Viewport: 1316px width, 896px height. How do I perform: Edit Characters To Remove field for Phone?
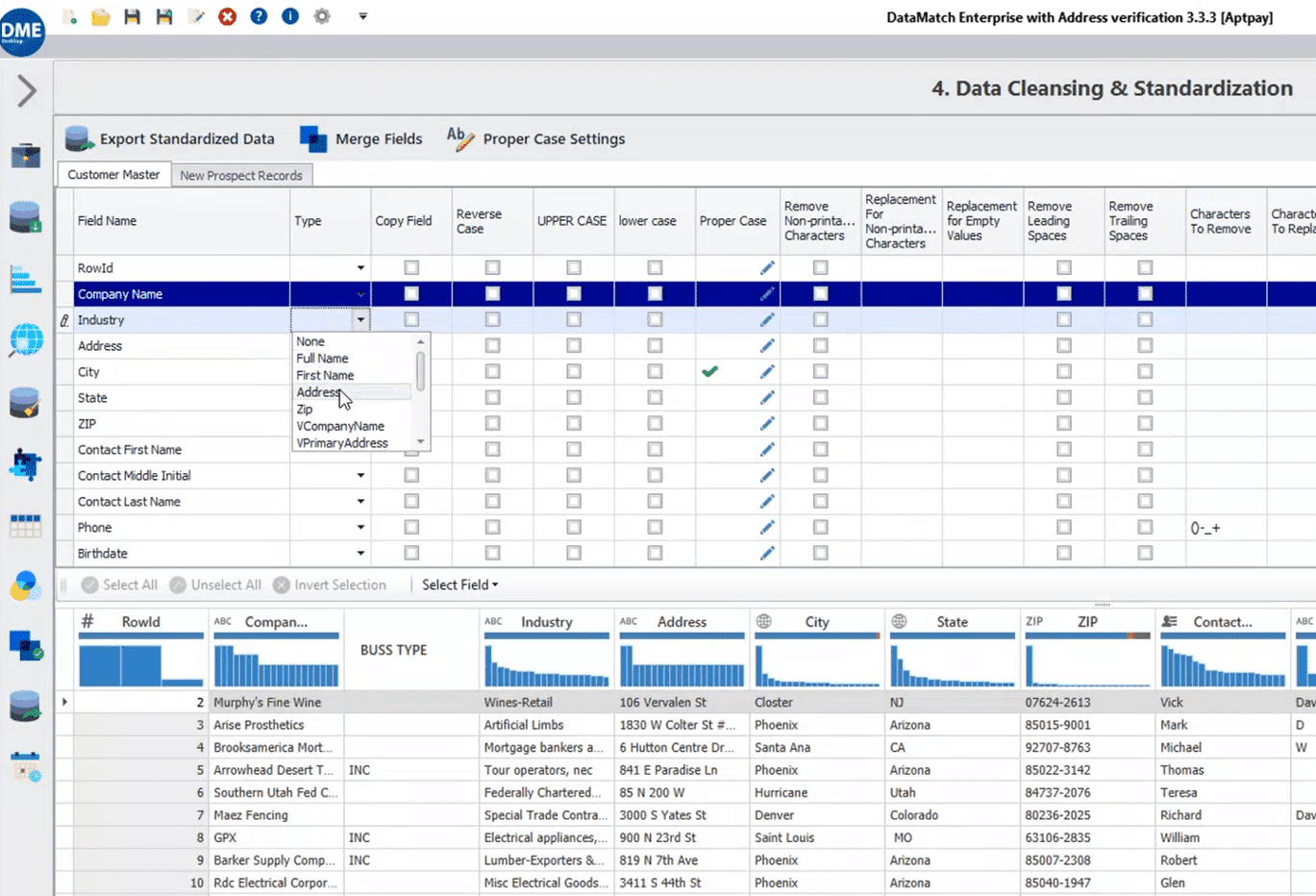pyautogui.click(x=1226, y=528)
